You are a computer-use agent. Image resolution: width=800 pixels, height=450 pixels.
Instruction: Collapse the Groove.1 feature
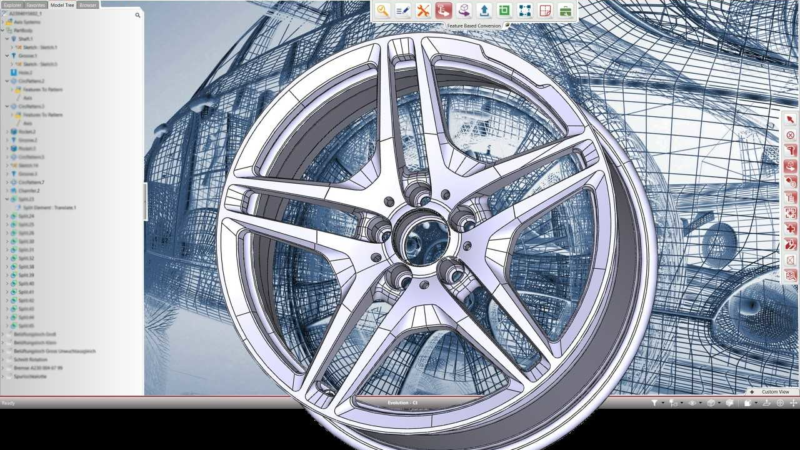point(7,56)
